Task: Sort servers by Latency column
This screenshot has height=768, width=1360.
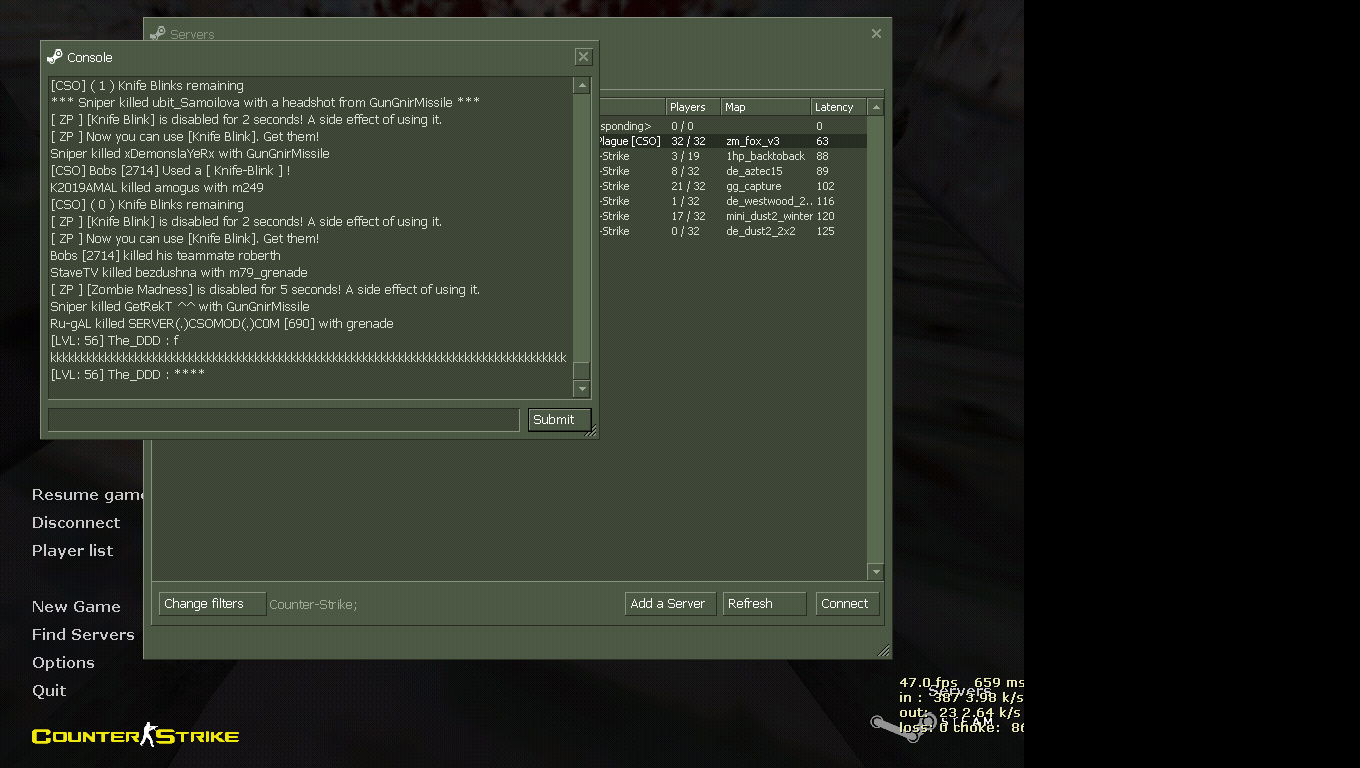Action: pyautogui.click(x=838, y=107)
